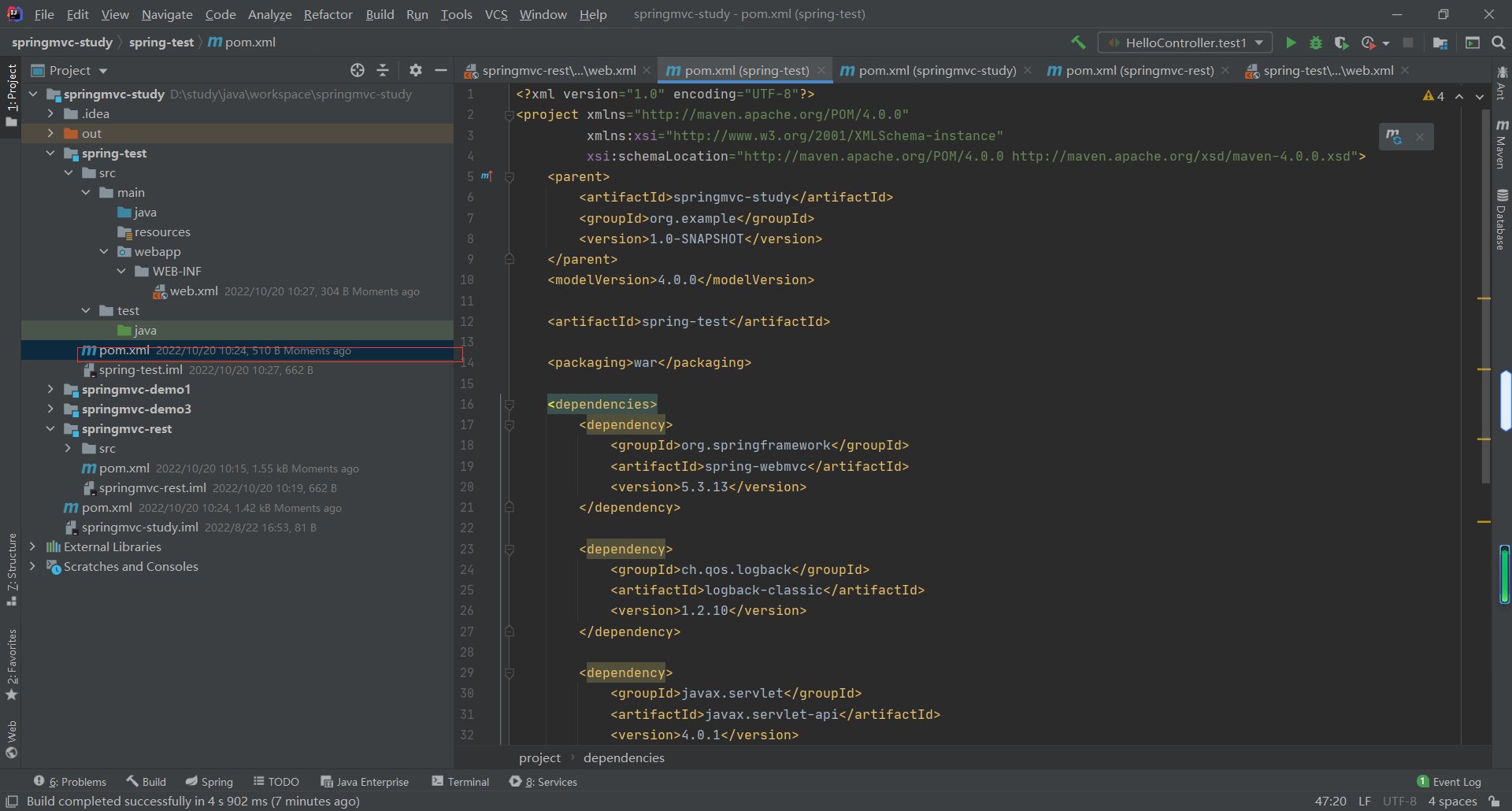Toggle the Structure tool window sidebar

click(x=12, y=568)
